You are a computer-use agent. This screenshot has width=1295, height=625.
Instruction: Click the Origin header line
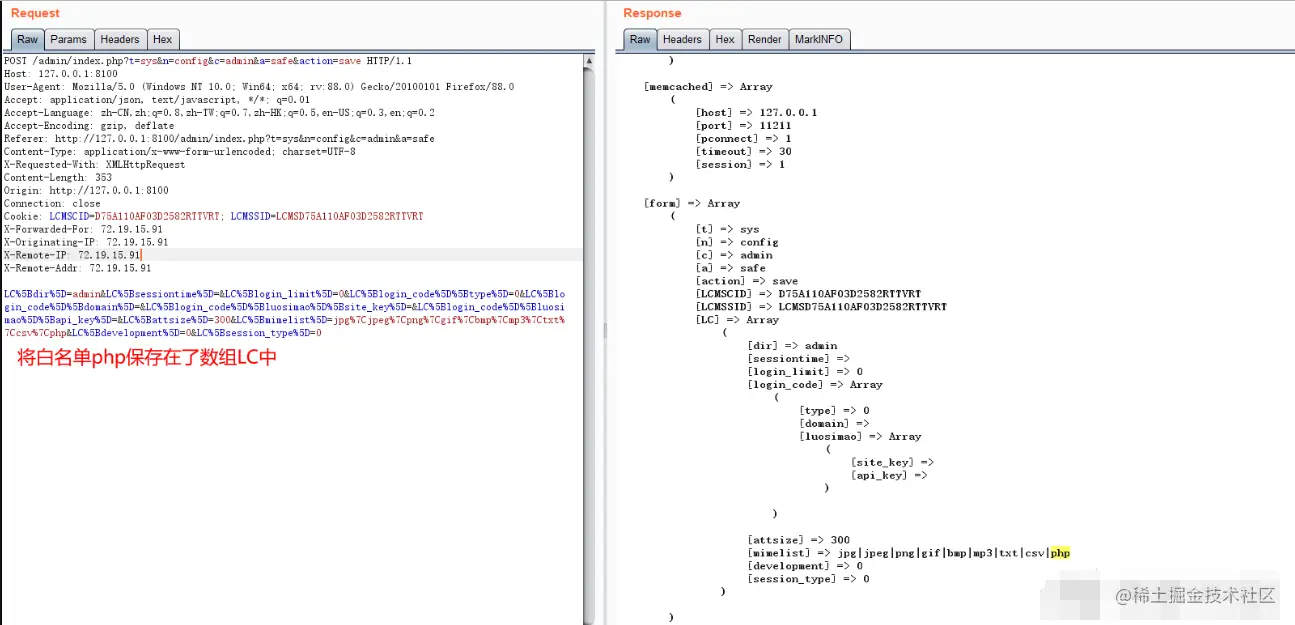[x=87, y=190]
